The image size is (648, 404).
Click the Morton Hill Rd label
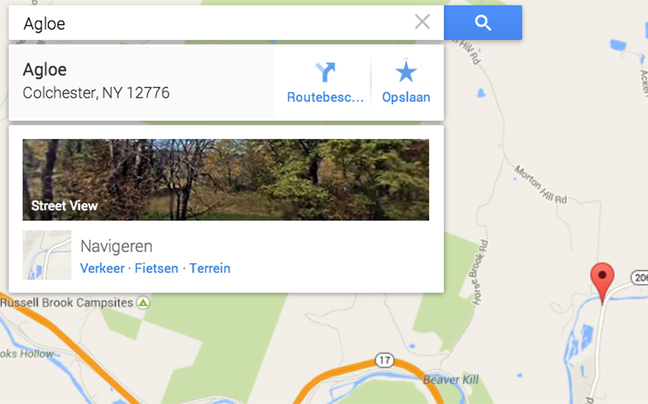(540, 185)
